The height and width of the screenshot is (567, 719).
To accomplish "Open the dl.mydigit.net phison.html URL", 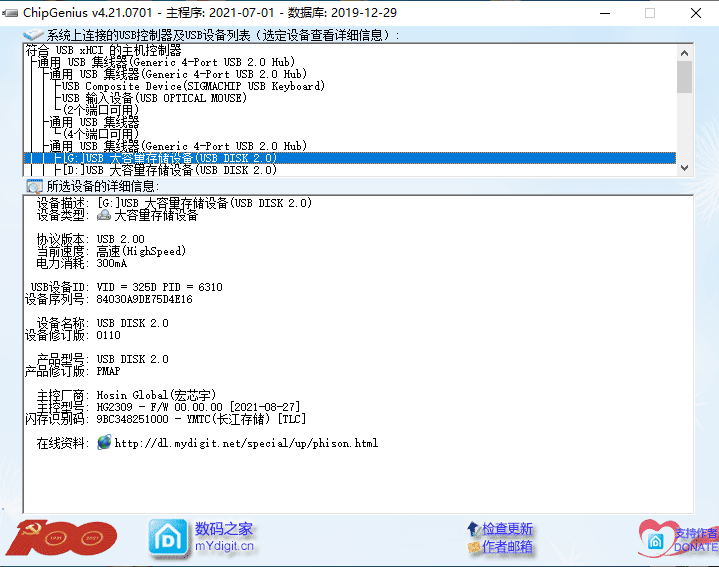I will click(246, 443).
